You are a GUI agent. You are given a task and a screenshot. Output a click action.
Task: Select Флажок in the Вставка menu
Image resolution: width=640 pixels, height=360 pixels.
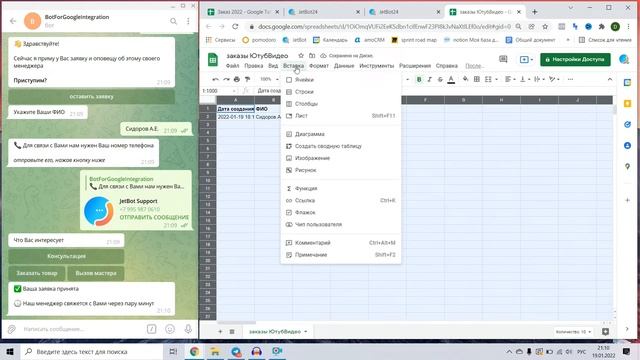point(341,212)
